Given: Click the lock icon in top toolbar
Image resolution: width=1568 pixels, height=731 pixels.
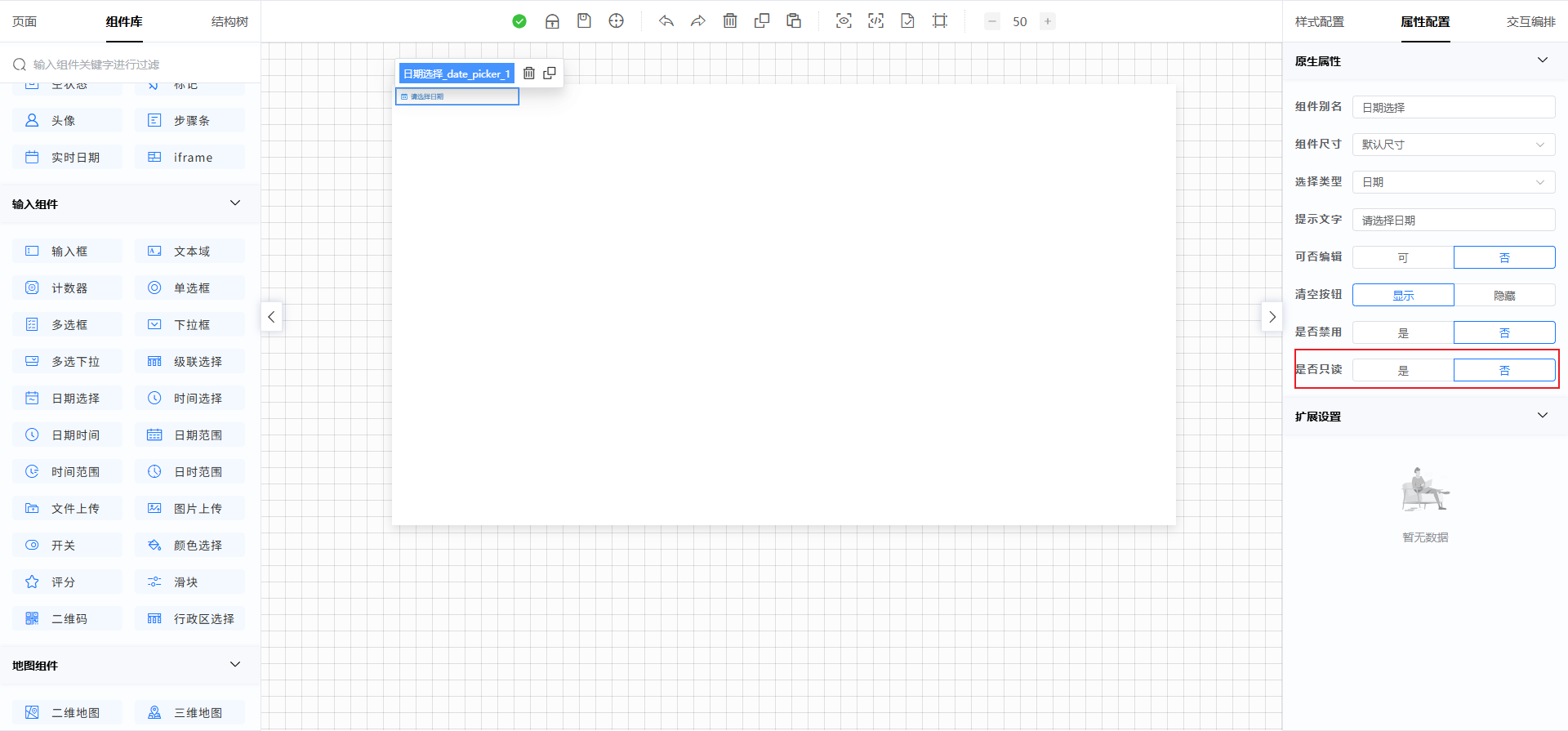Looking at the screenshot, I should tap(552, 21).
